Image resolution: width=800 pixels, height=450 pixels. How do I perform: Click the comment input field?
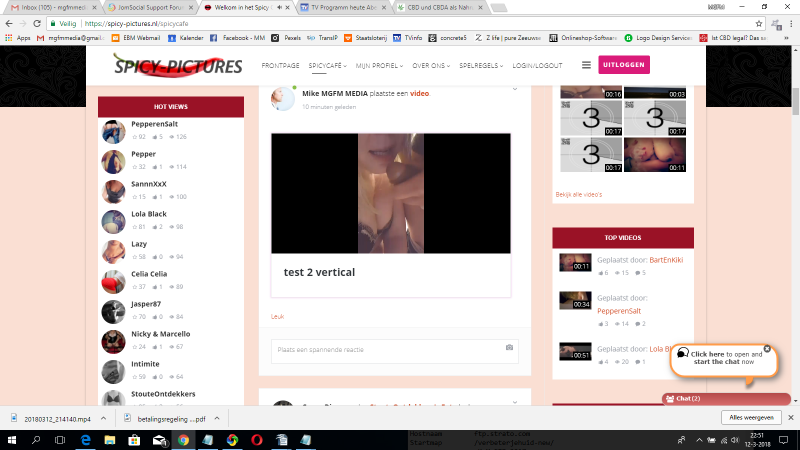(394, 351)
